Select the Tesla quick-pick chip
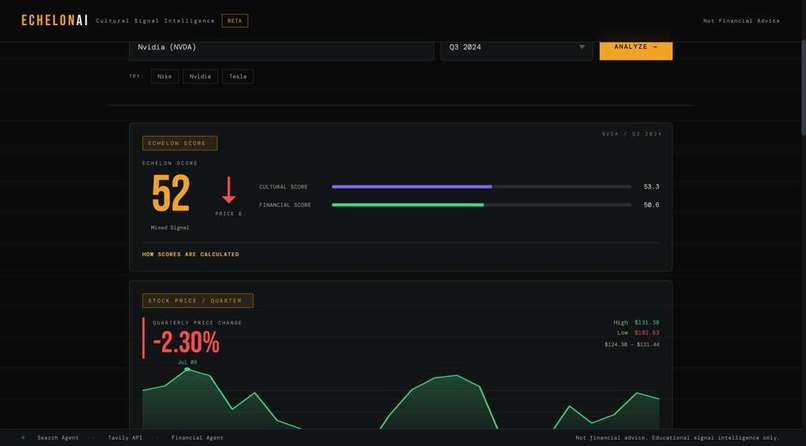 click(x=237, y=77)
